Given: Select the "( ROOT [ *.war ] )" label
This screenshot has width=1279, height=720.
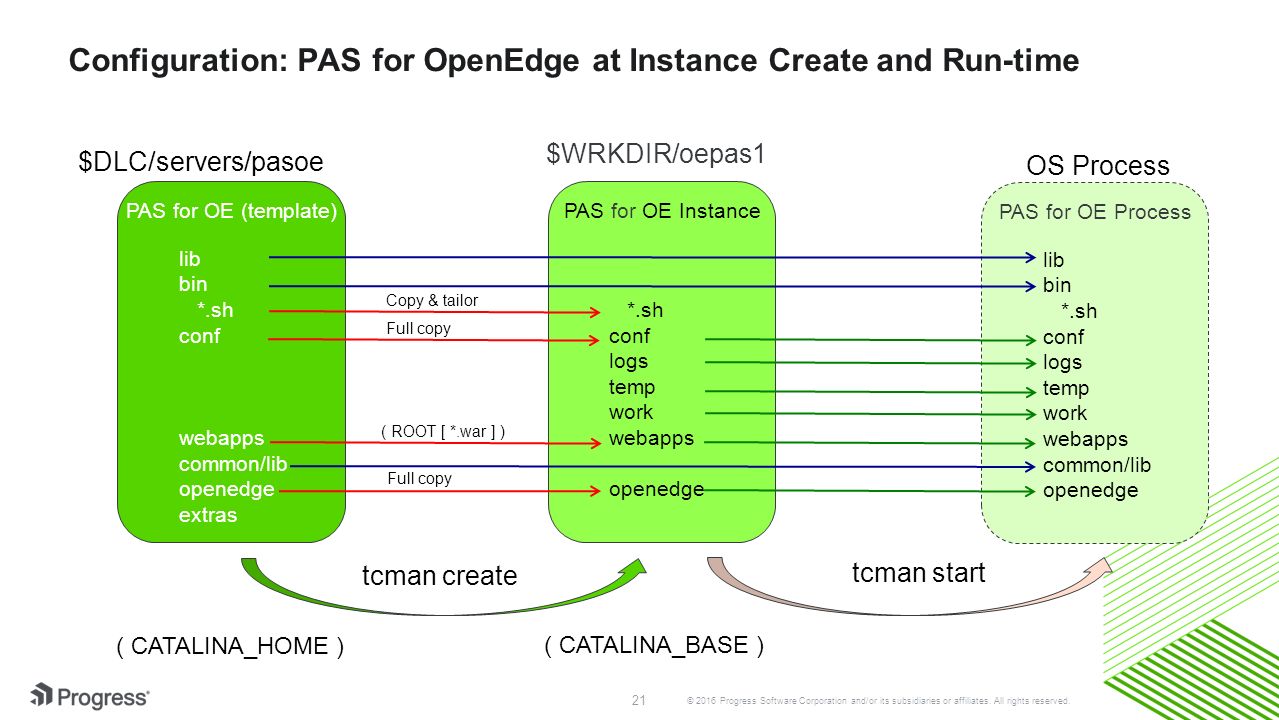Looking at the screenshot, I should point(443,431).
